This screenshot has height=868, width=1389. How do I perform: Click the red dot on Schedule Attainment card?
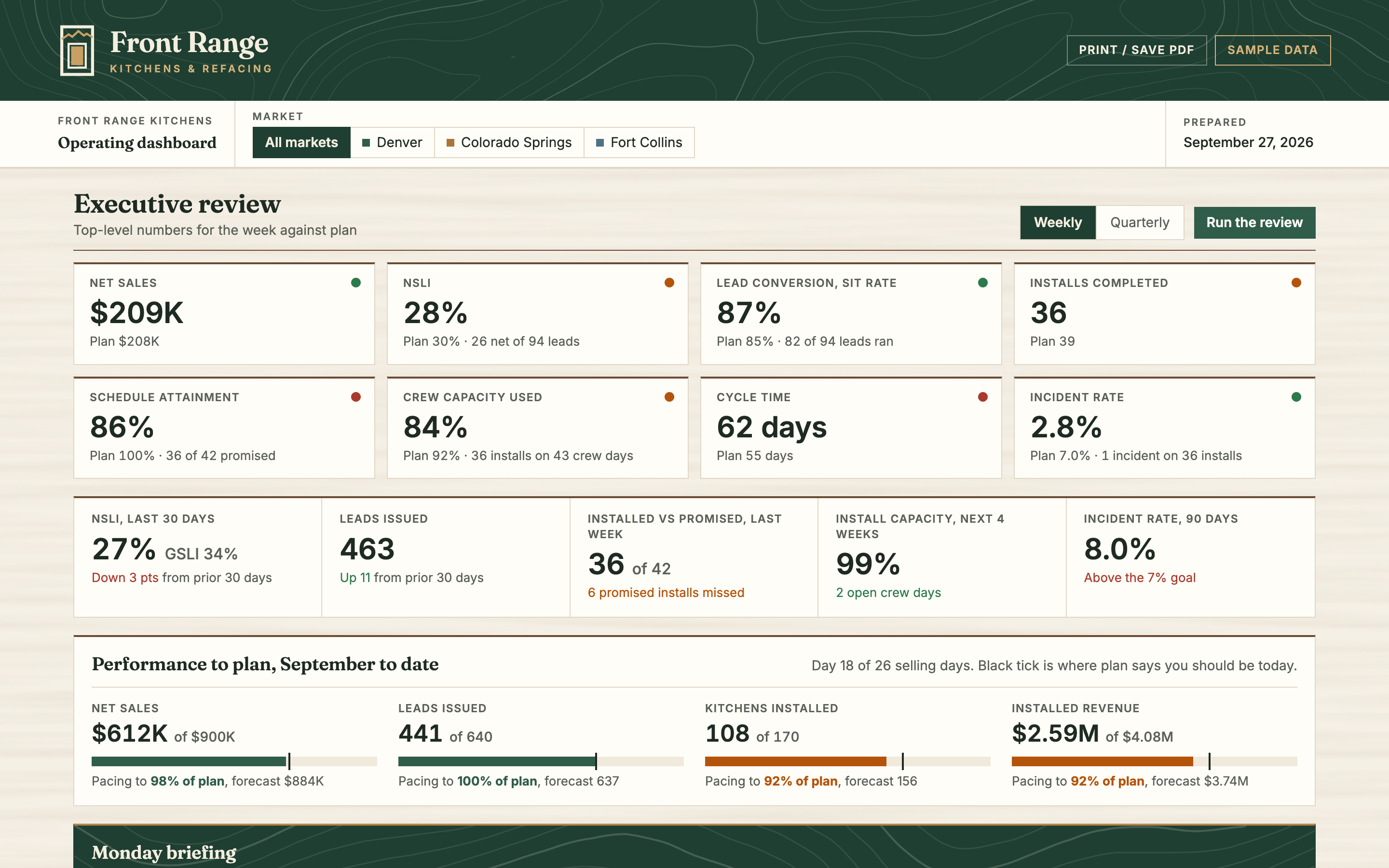[x=356, y=397]
